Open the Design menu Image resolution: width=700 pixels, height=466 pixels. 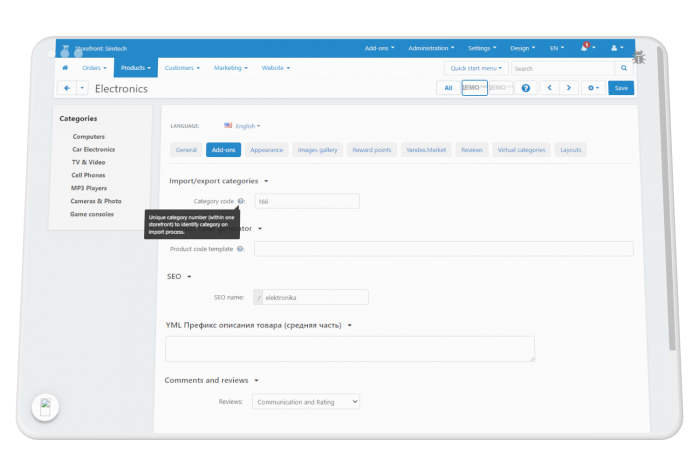522,48
